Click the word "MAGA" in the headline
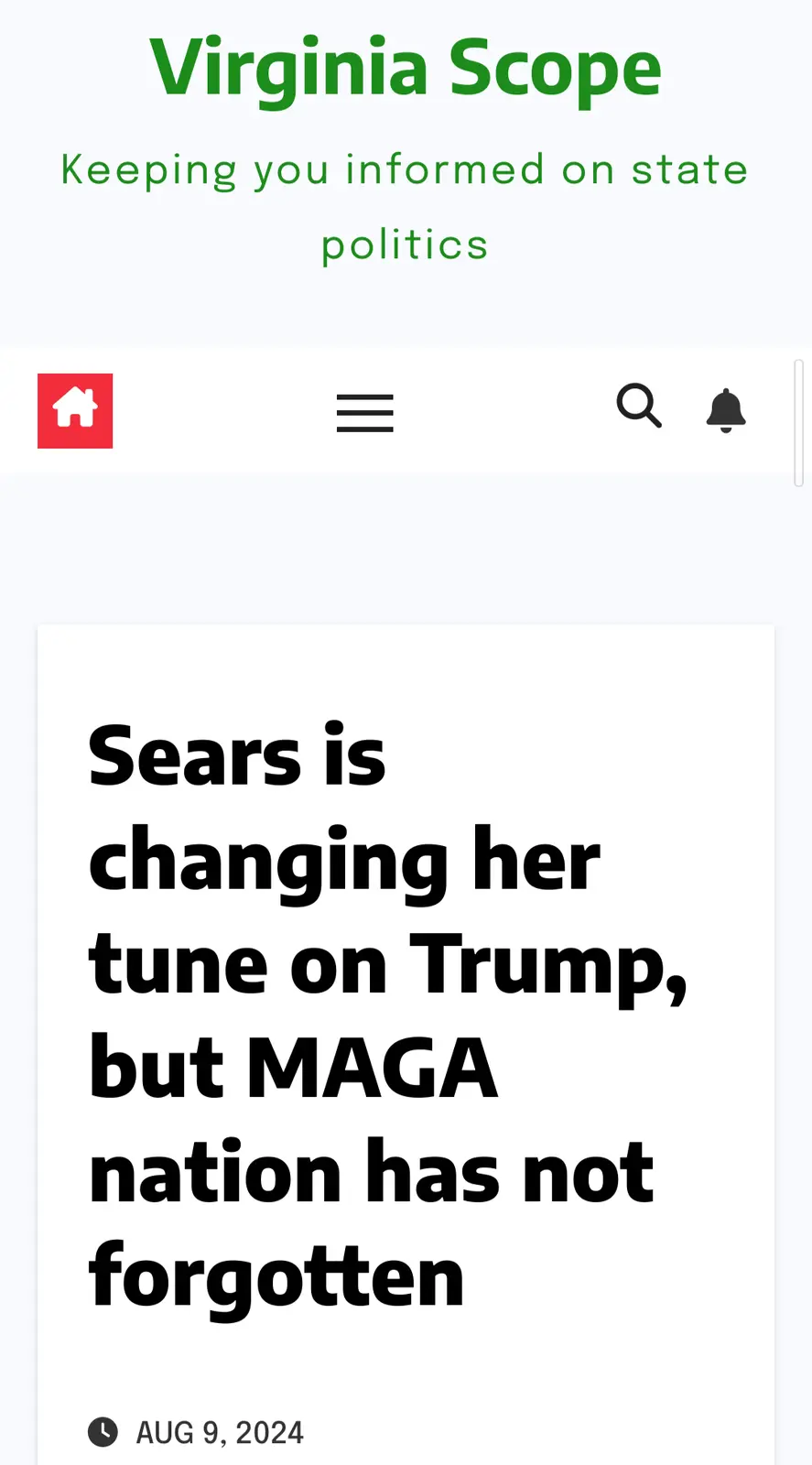This screenshot has width=812, height=1465. point(372,1069)
